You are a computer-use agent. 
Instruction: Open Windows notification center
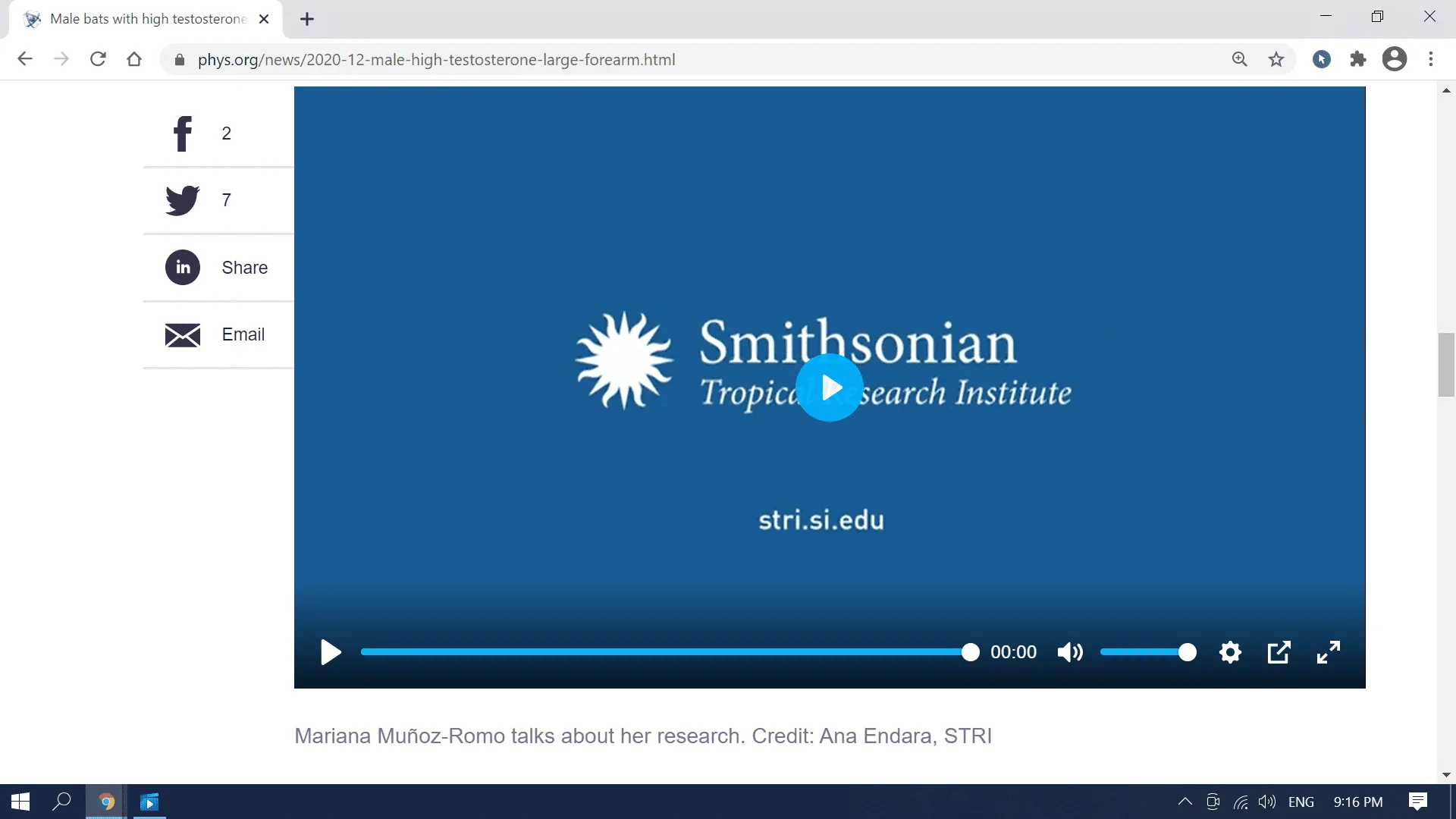[x=1418, y=802]
